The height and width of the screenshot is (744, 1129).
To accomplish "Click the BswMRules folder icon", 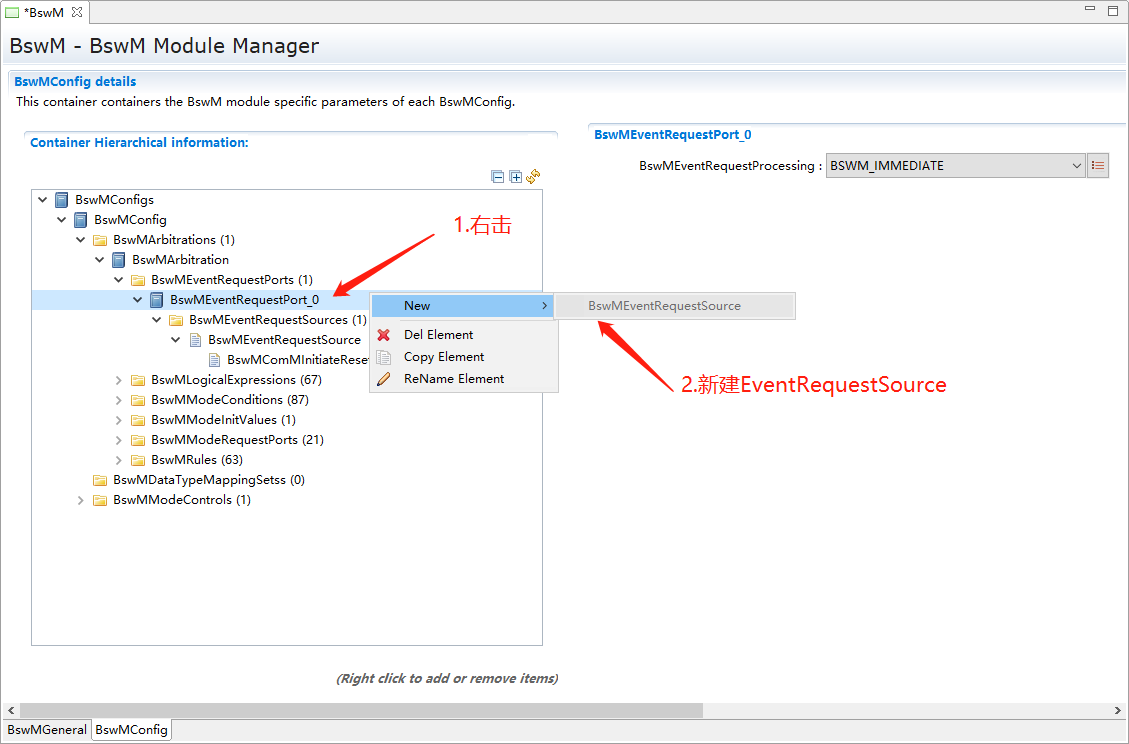I will 138,460.
